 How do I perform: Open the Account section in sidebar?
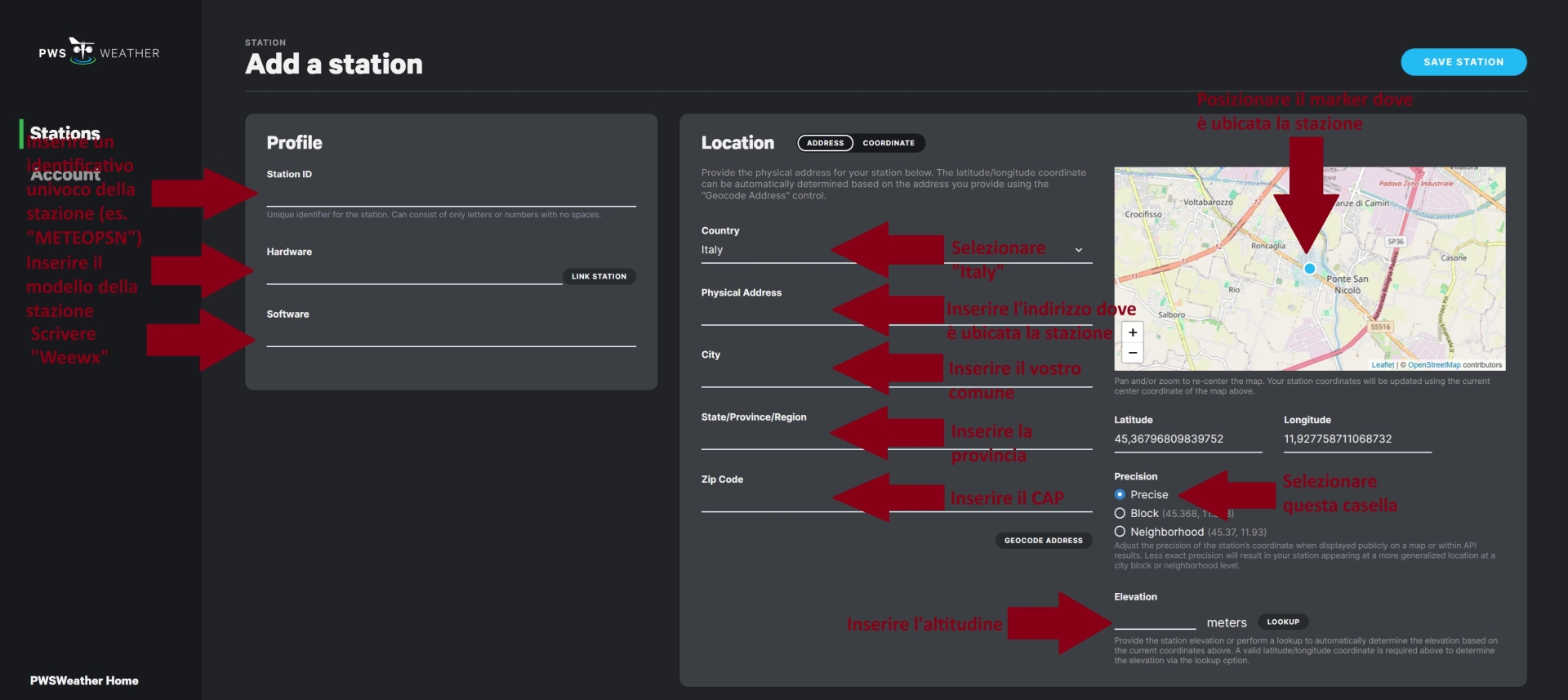coord(65,175)
